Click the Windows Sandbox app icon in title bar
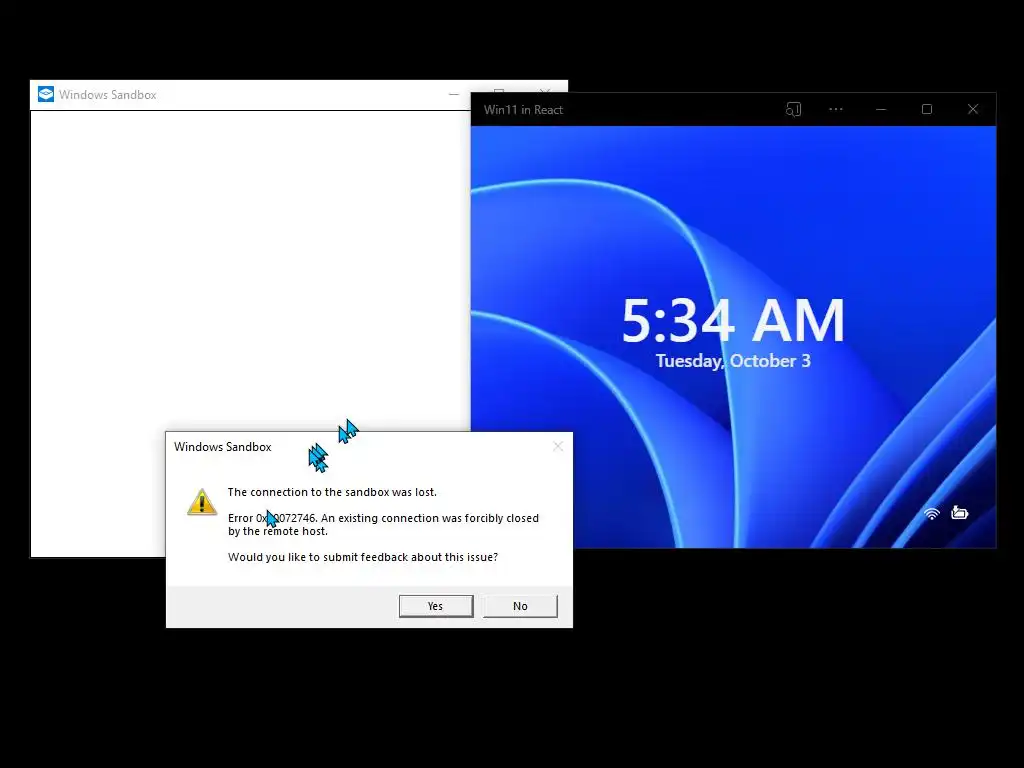The height and width of the screenshot is (768, 1024). coord(46,94)
